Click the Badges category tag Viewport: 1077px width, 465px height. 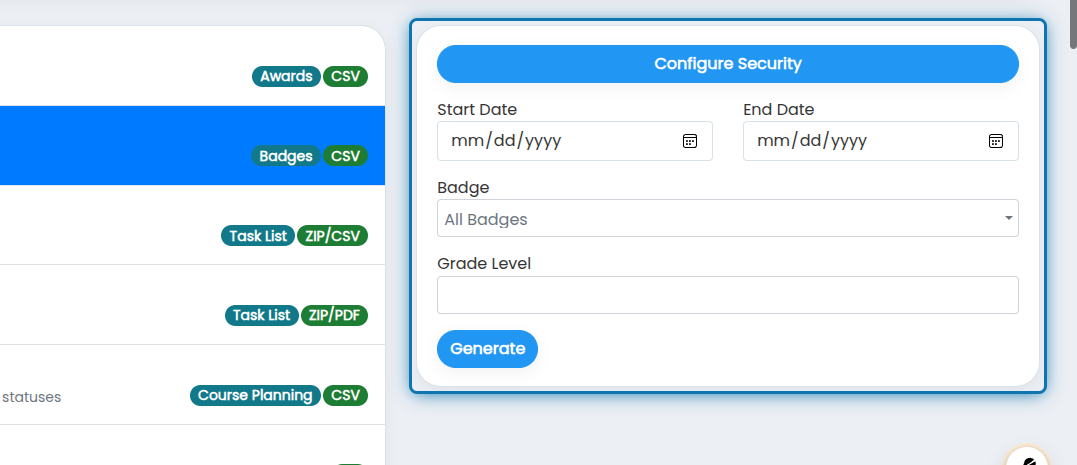[286, 156]
